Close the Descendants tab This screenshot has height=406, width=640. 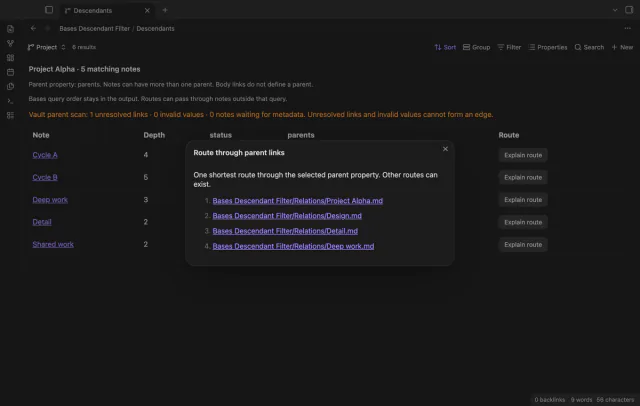point(147,11)
